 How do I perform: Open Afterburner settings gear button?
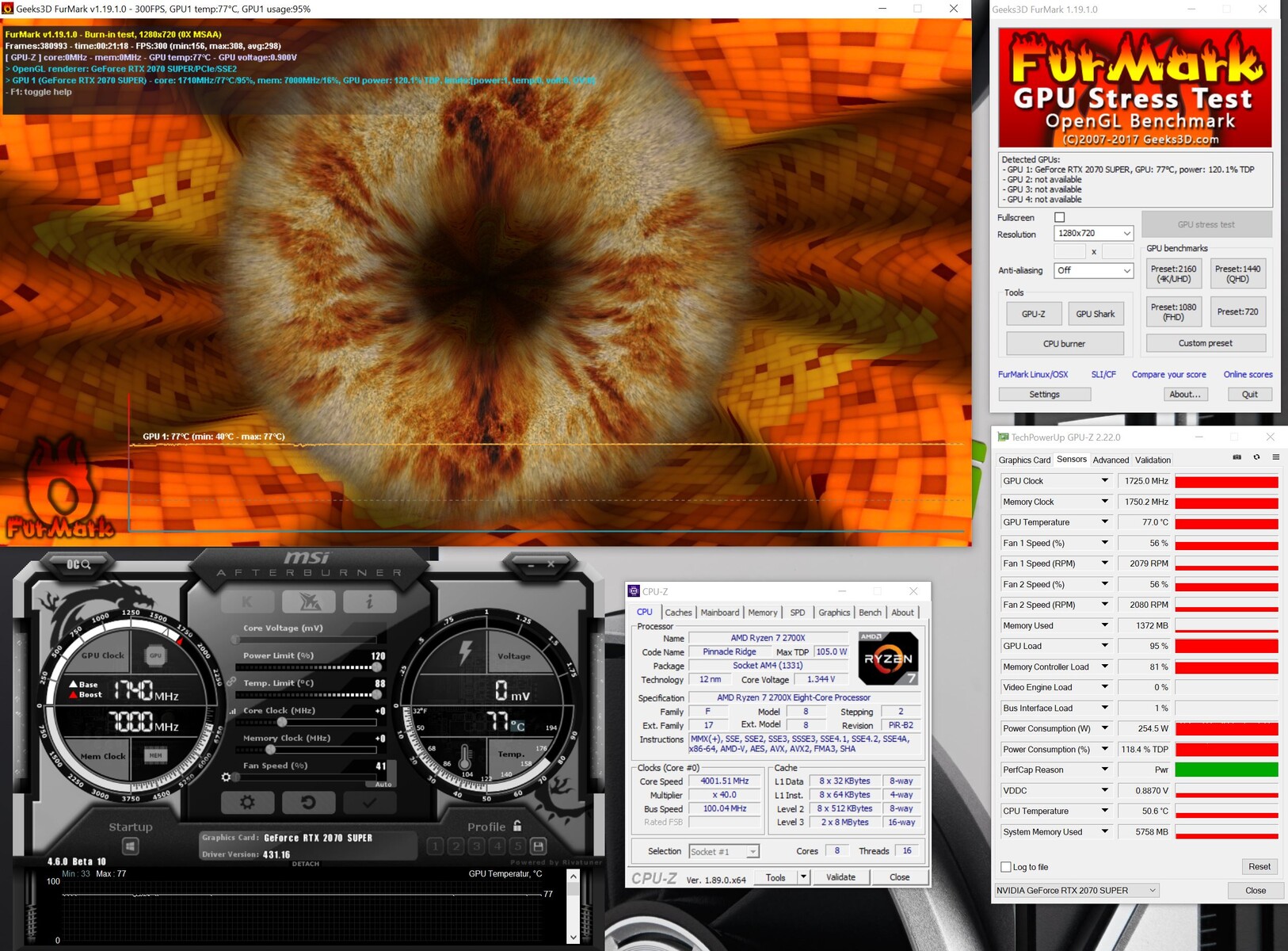pos(247,802)
